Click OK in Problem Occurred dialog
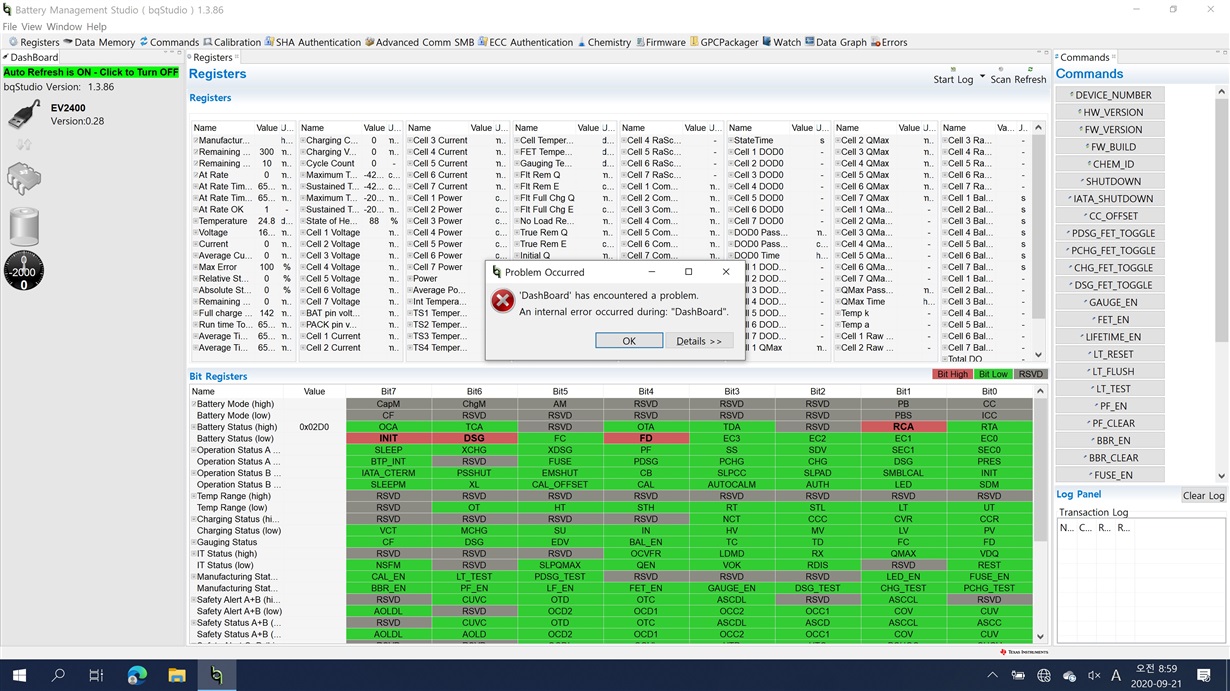The image size is (1230, 691). coord(629,341)
